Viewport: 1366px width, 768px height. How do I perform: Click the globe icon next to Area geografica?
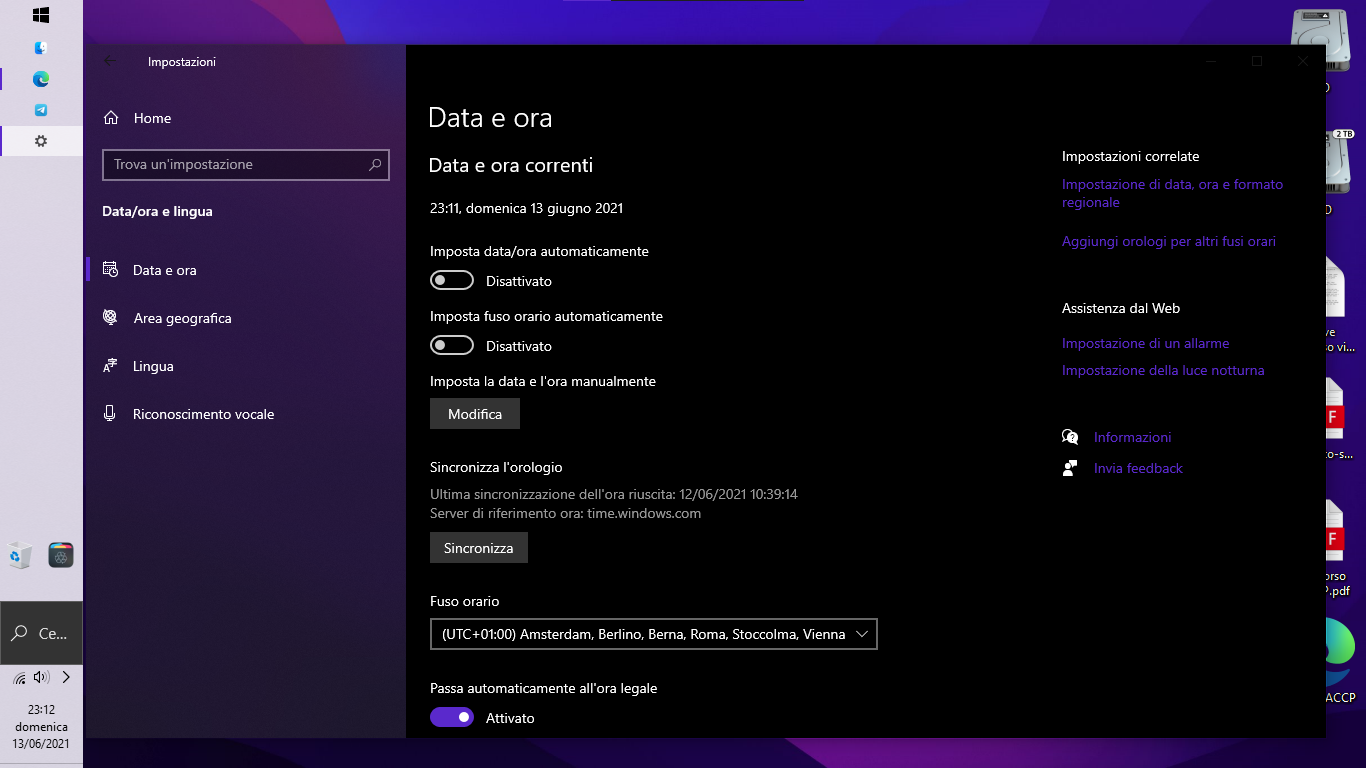tap(110, 317)
